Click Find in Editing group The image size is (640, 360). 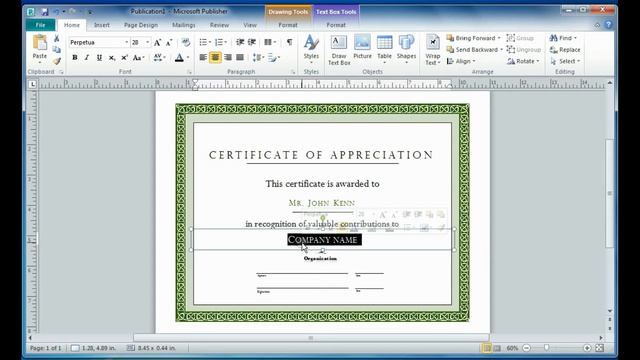tap(563, 38)
